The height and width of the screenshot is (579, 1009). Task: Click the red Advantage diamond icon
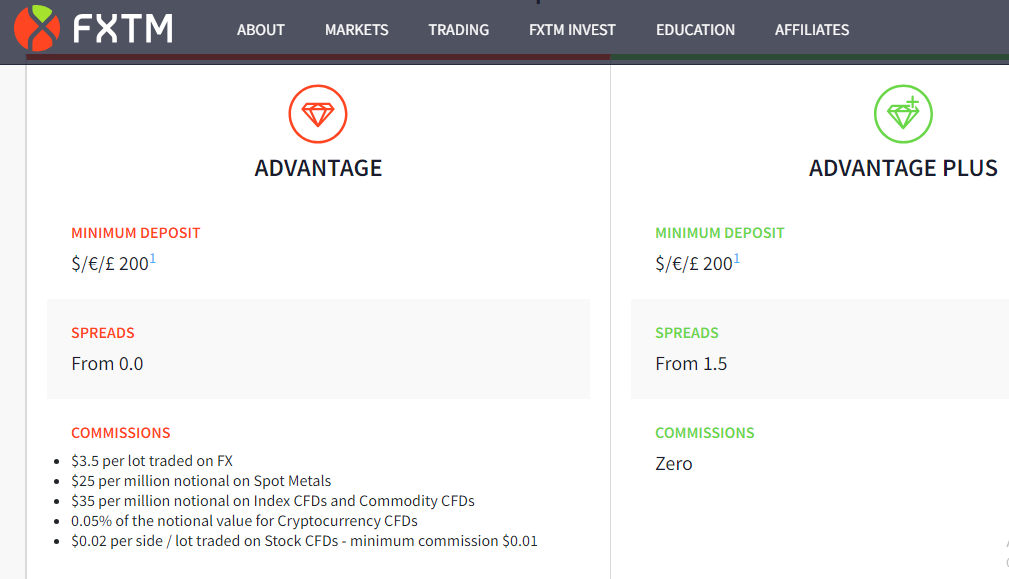coord(318,114)
